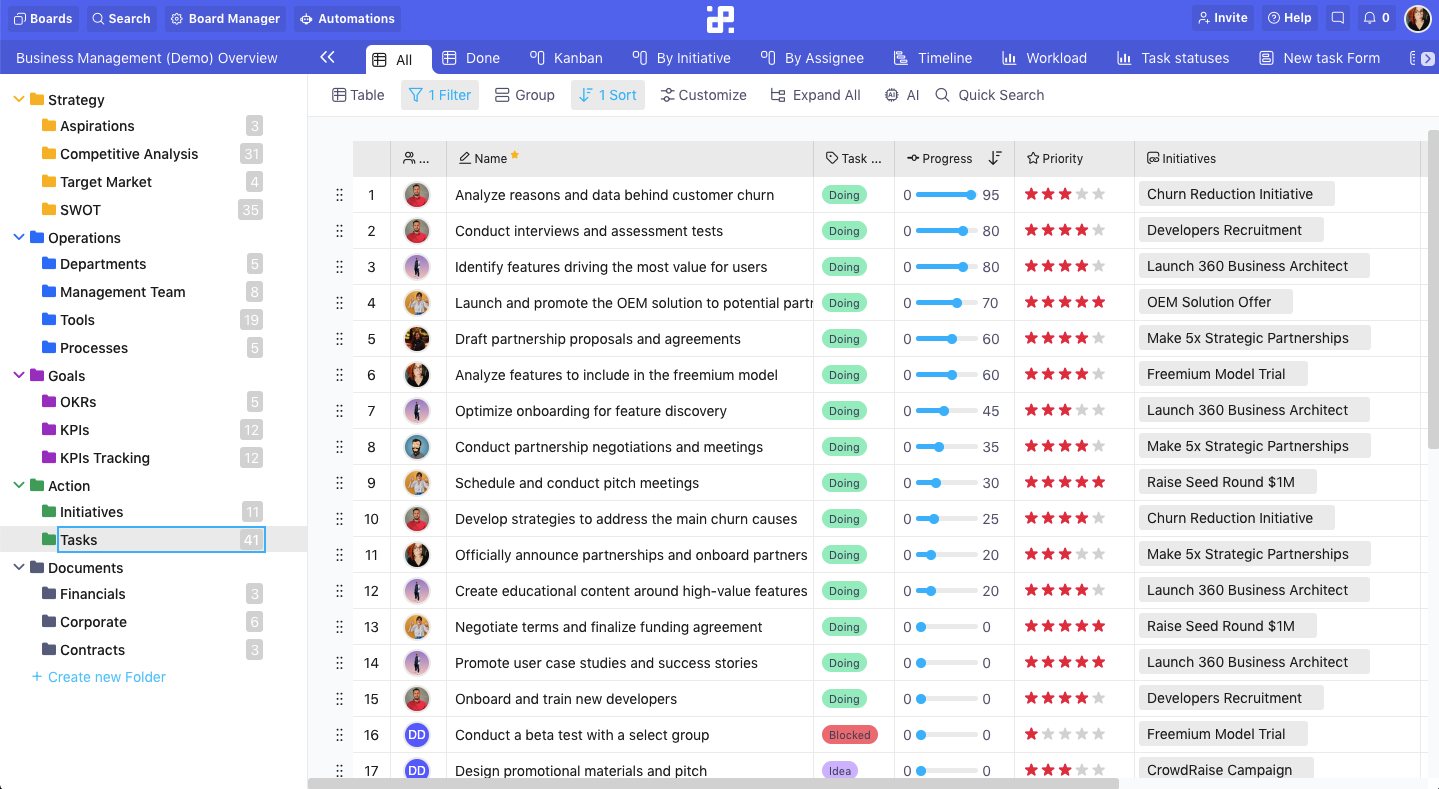This screenshot has width=1439, height=789.
Task: Open the Timeline view tab
Action: [x=945, y=57]
